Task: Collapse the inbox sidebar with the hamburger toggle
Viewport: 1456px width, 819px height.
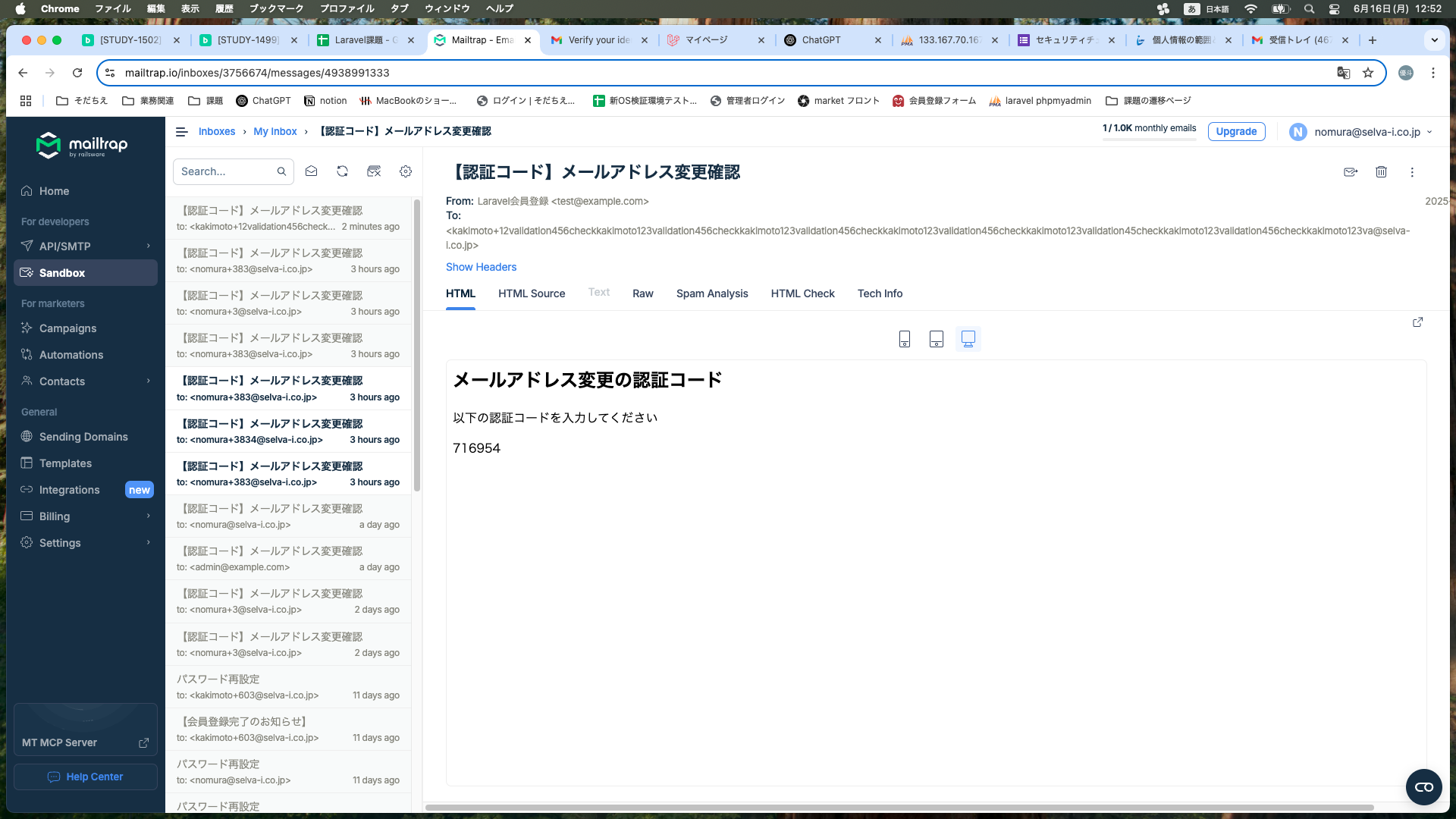Action: coord(182,131)
